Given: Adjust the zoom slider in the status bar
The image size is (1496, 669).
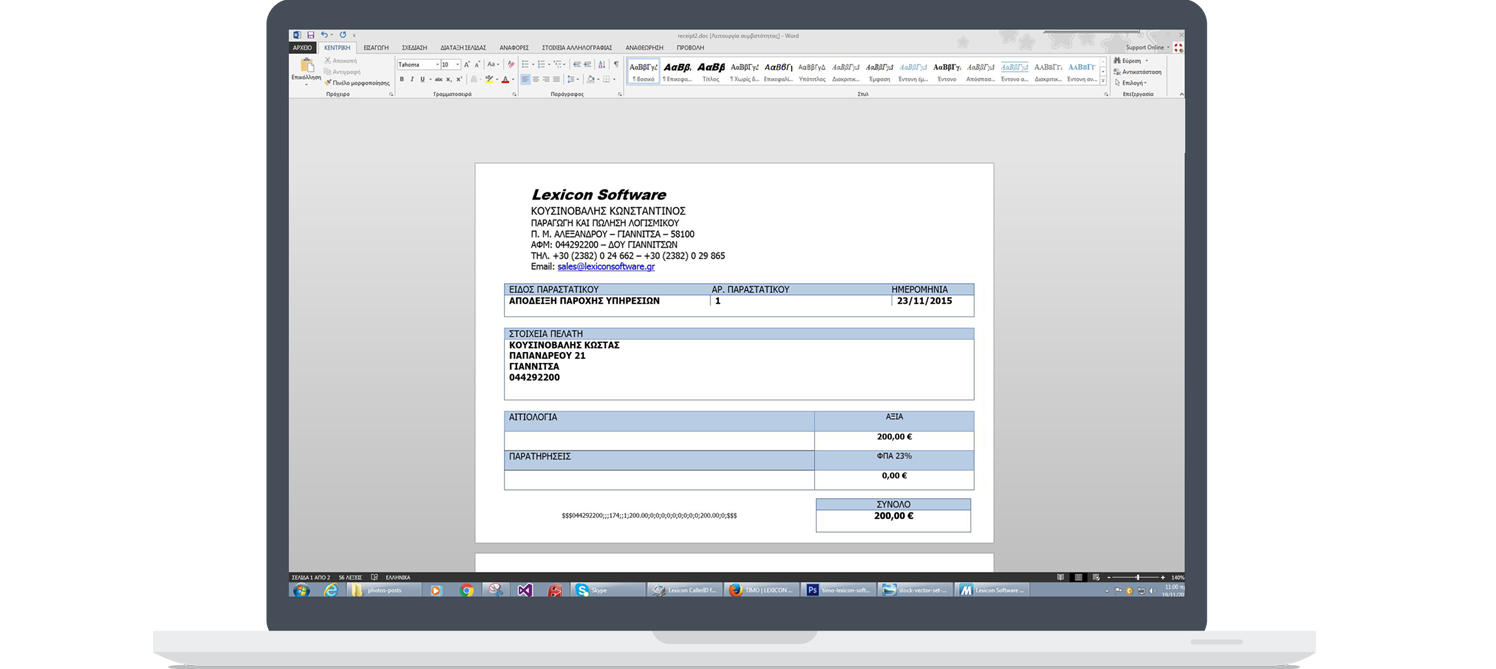Looking at the screenshot, I should point(1136,577).
